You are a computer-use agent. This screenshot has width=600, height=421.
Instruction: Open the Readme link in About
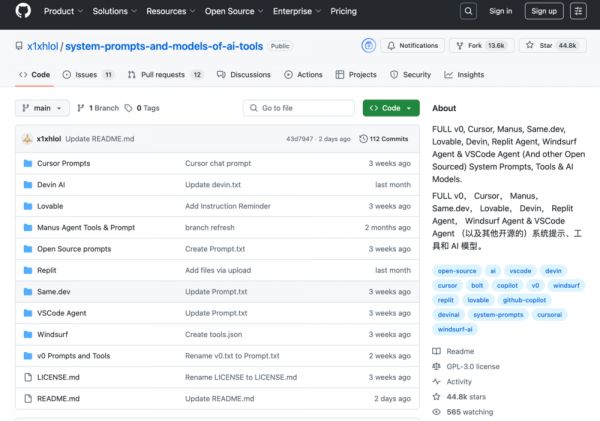pyautogui.click(x=460, y=351)
